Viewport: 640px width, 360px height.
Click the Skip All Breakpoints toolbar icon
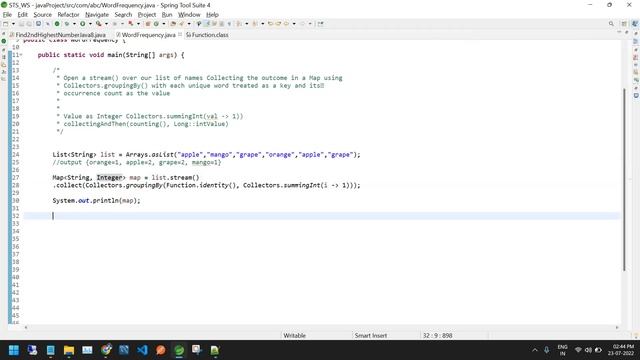[47, 24]
